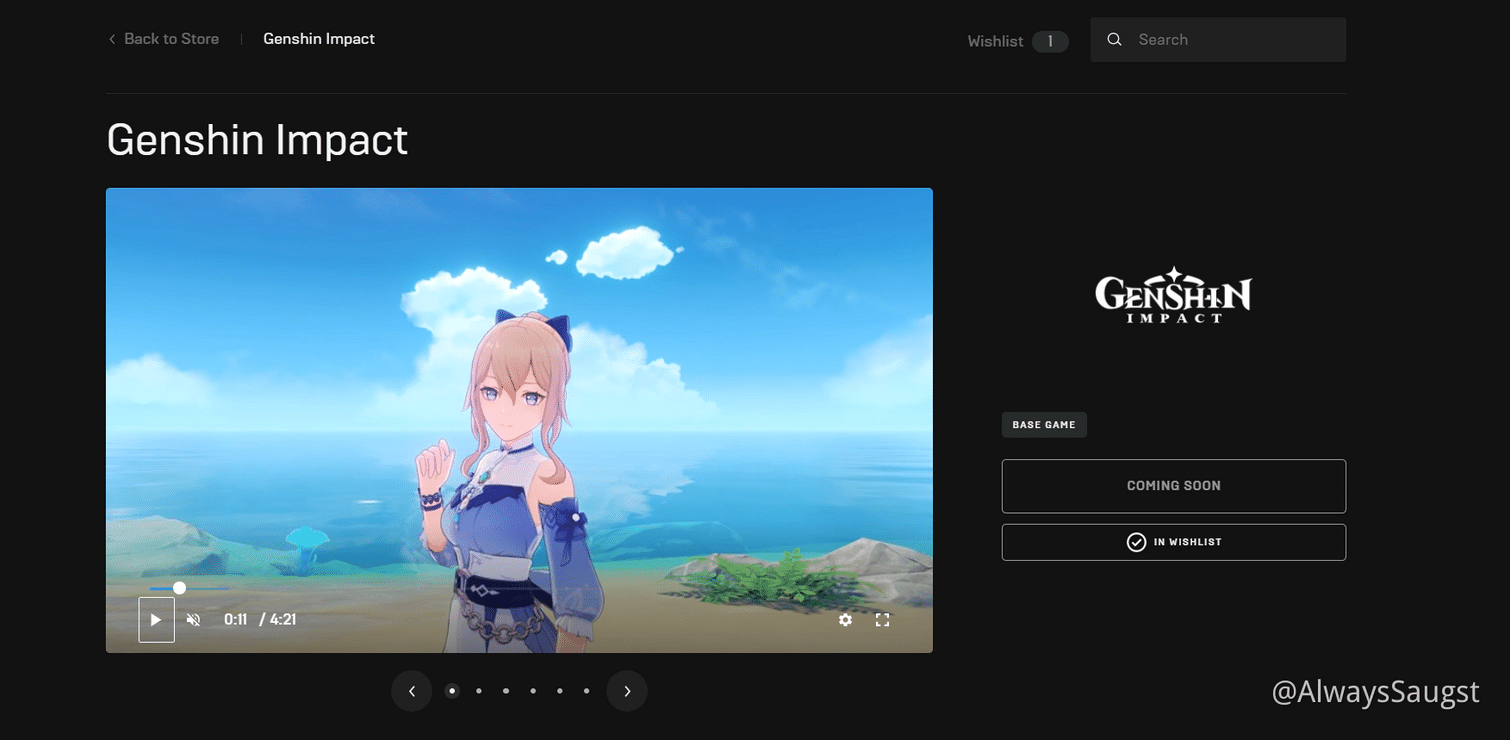Toggle playback of the trailer
This screenshot has width=1510, height=740.
(x=156, y=620)
